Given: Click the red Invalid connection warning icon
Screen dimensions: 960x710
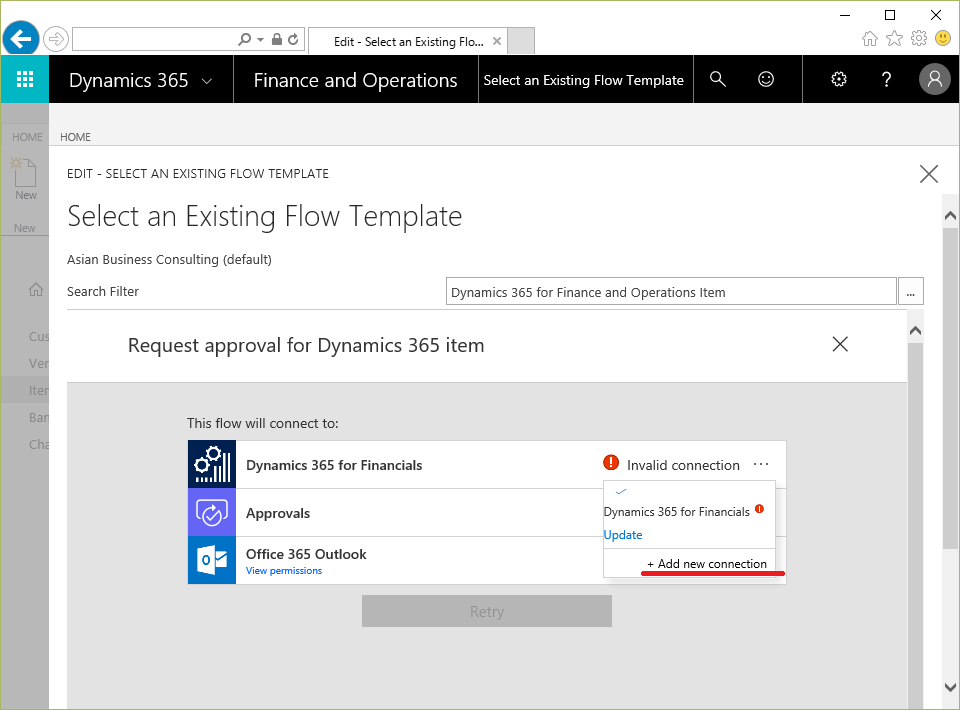Looking at the screenshot, I should [611, 463].
